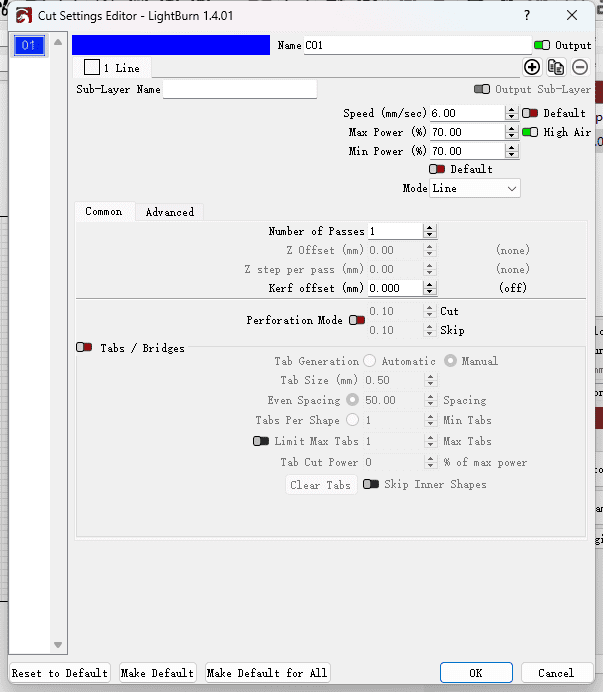The image size is (603, 692).
Task: Toggle the Limit Max Tabs switch
Action: pos(261,441)
